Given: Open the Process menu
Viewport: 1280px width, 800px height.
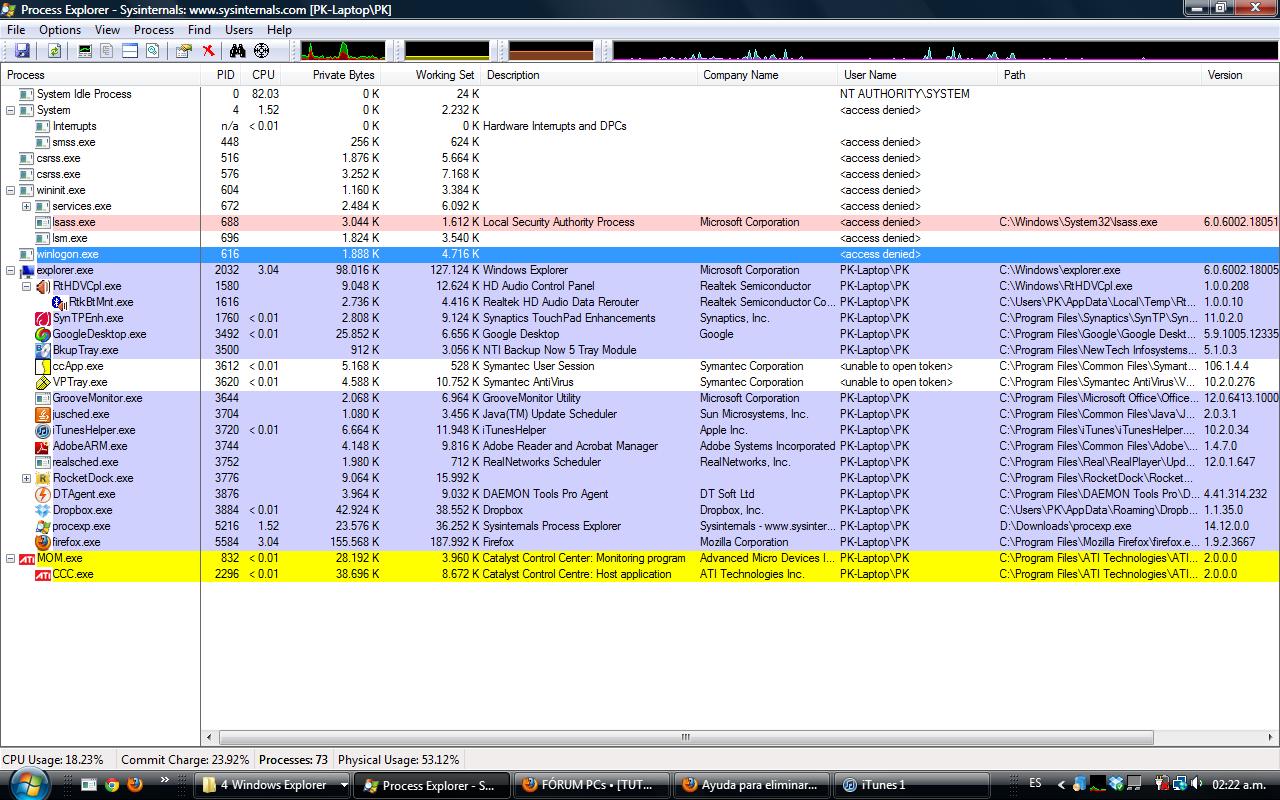Looking at the screenshot, I should 153,30.
